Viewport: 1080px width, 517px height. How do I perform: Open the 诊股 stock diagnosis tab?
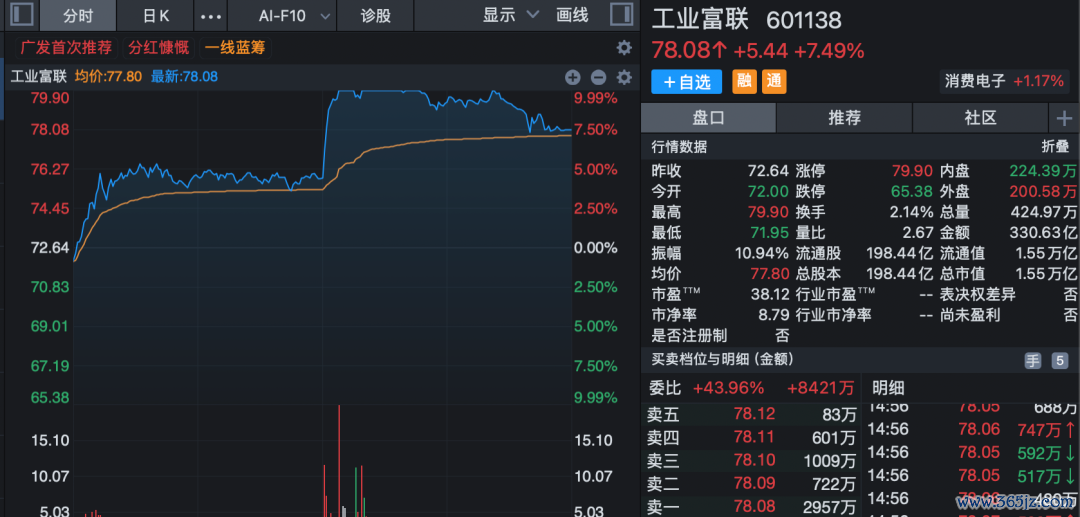[x=375, y=15]
